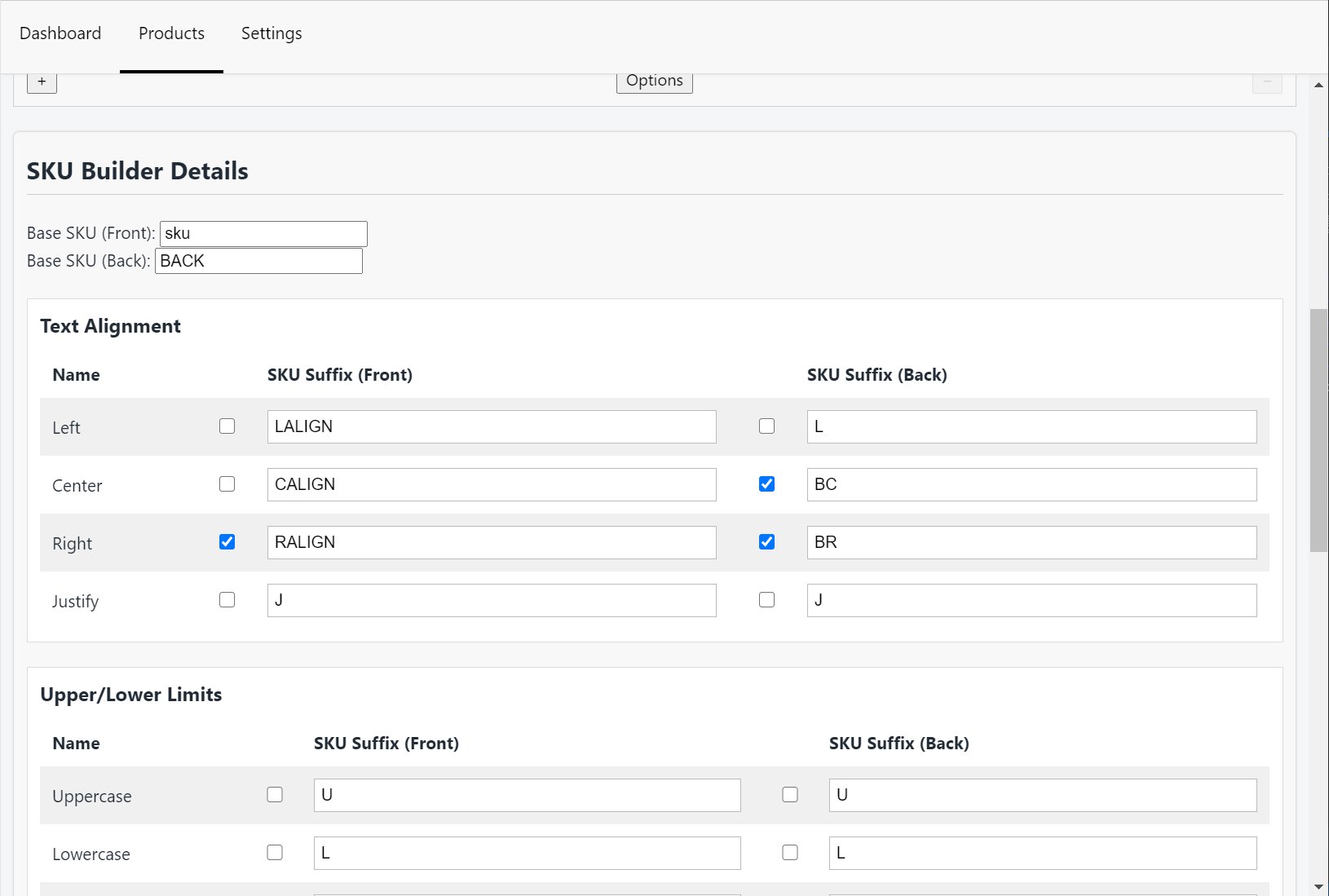The width and height of the screenshot is (1329, 896).
Task: Click the scrollbar down arrow
Action: coord(1318,886)
